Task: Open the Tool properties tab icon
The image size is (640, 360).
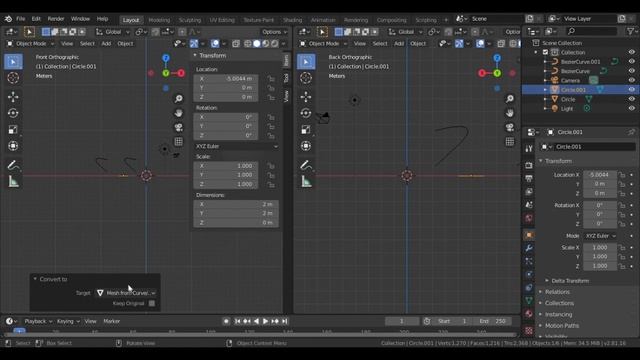Action: point(529,148)
